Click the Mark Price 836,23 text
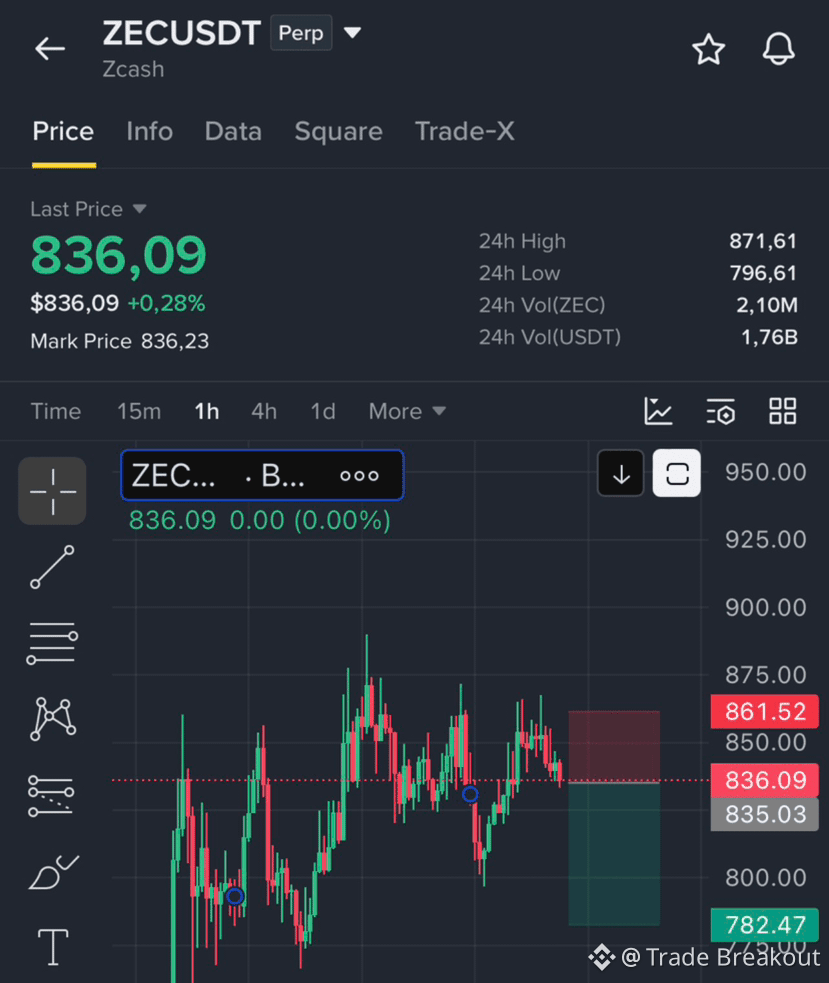Viewport: 829px width, 983px height. pyautogui.click(x=120, y=341)
